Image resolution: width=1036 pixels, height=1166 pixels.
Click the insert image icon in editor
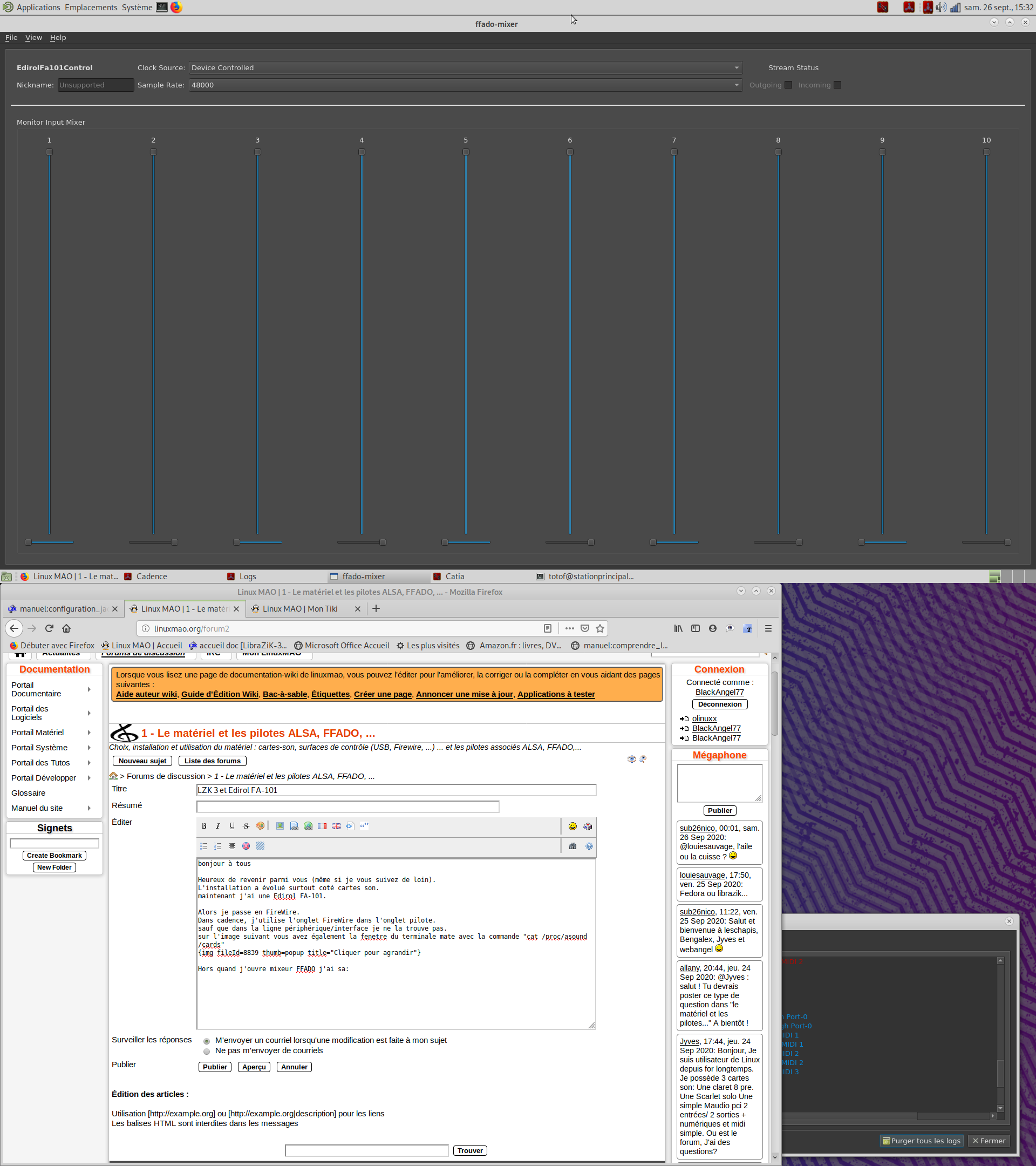coord(280,826)
